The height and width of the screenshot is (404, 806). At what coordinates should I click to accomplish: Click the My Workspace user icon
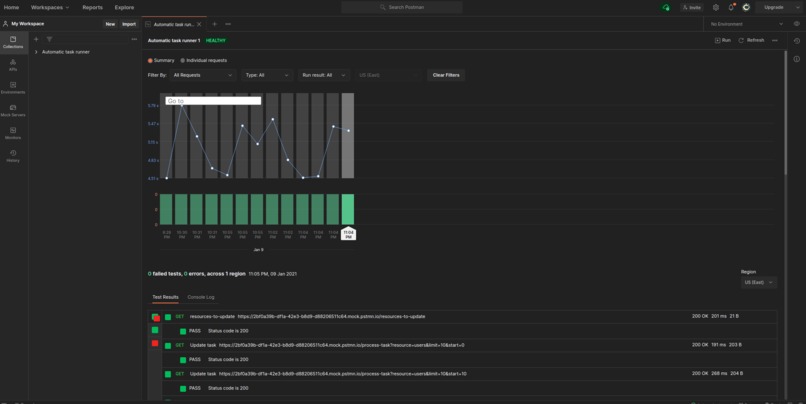(6, 24)
